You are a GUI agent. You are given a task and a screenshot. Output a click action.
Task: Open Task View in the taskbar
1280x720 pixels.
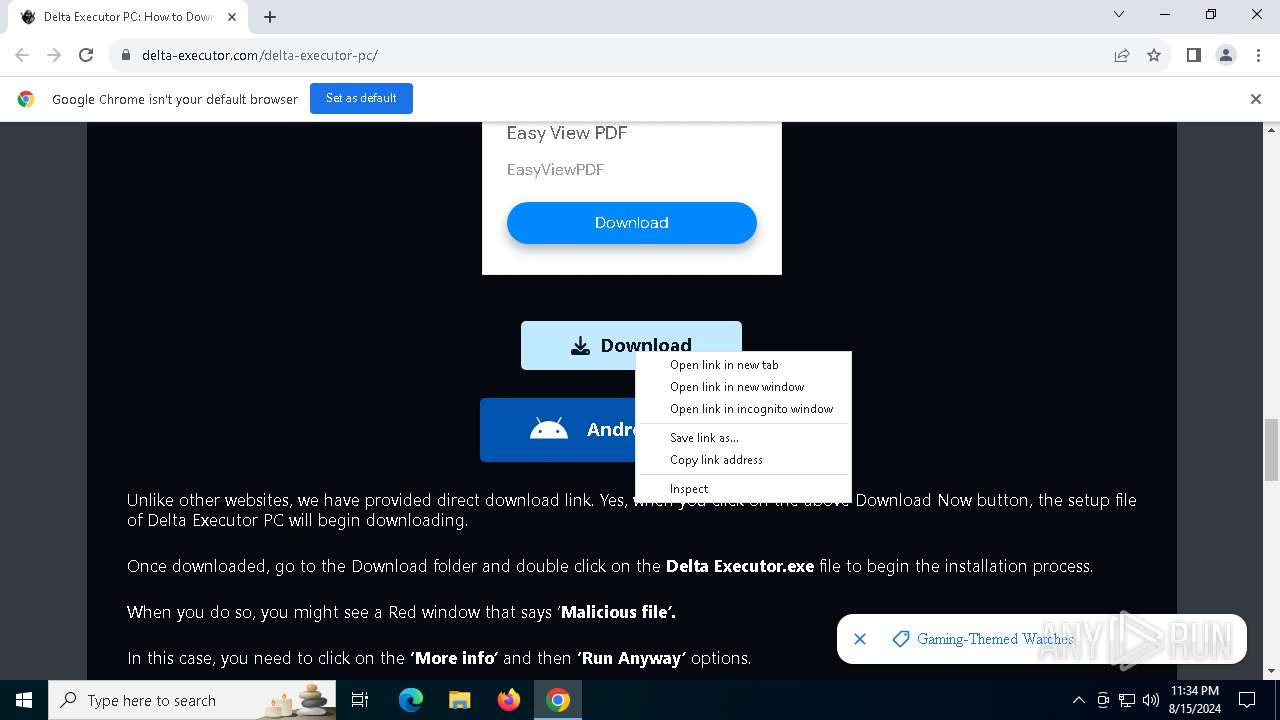[x=360, y=700]
